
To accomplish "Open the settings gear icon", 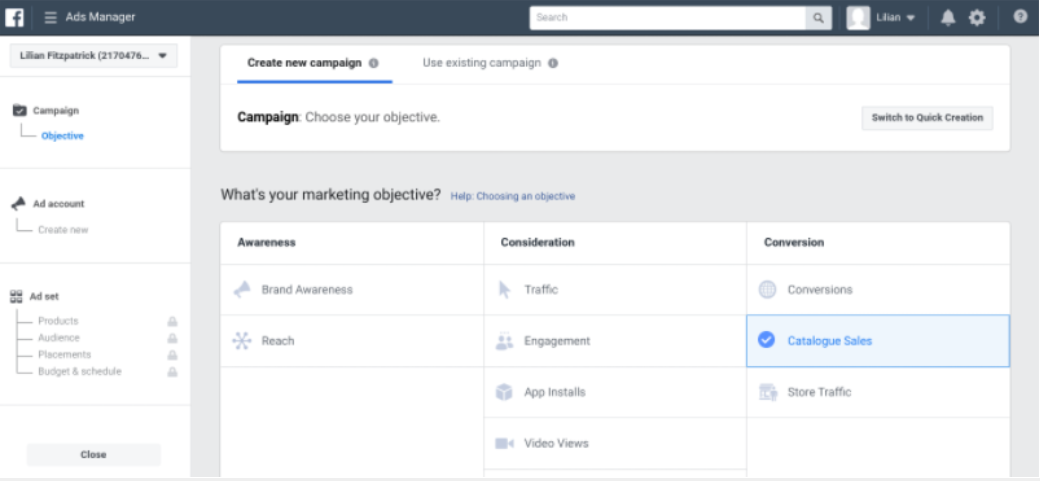I will point(977,17).
